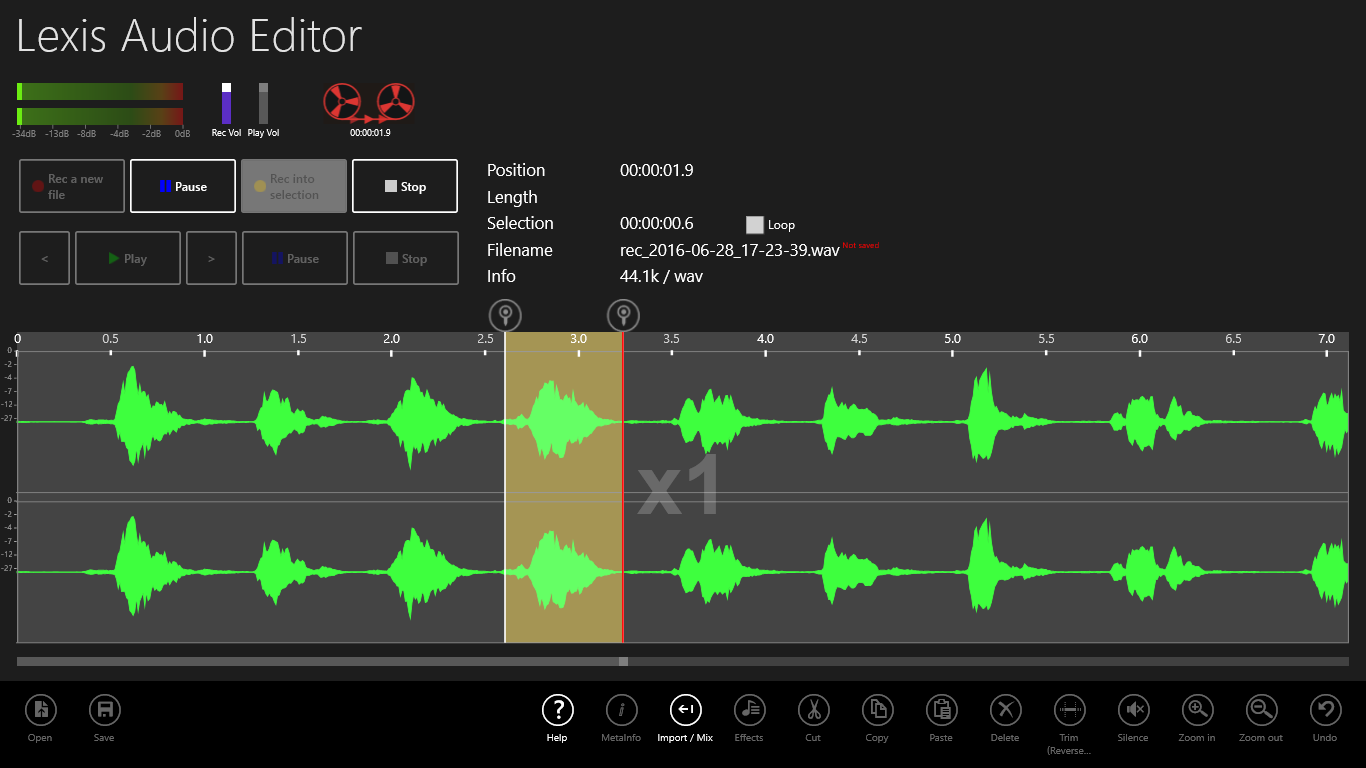Image resolution: width=1366 pixels, height=768 pixels.
Task: Start playback with the Play button
Action: coord(128,258)
